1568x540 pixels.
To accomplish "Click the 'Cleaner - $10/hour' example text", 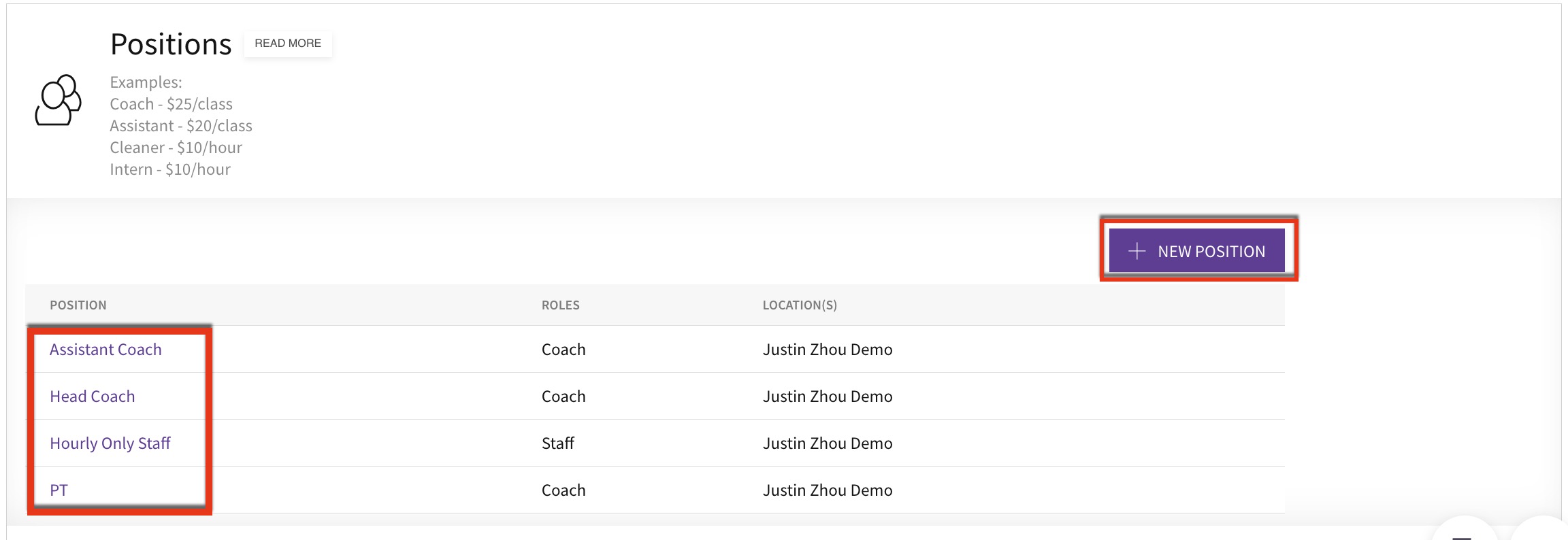I will click(176, 148).
